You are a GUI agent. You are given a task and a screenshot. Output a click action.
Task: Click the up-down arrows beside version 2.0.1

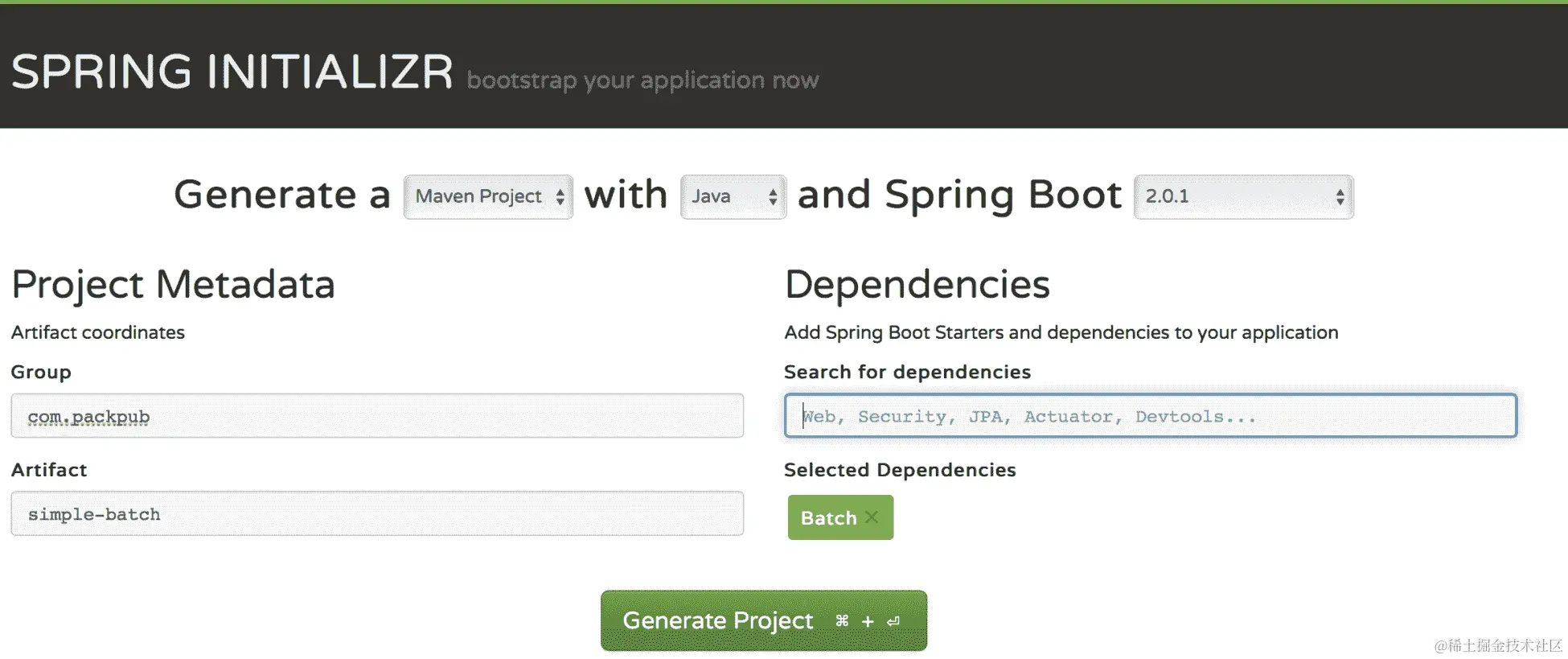(x=1340, y=197)
